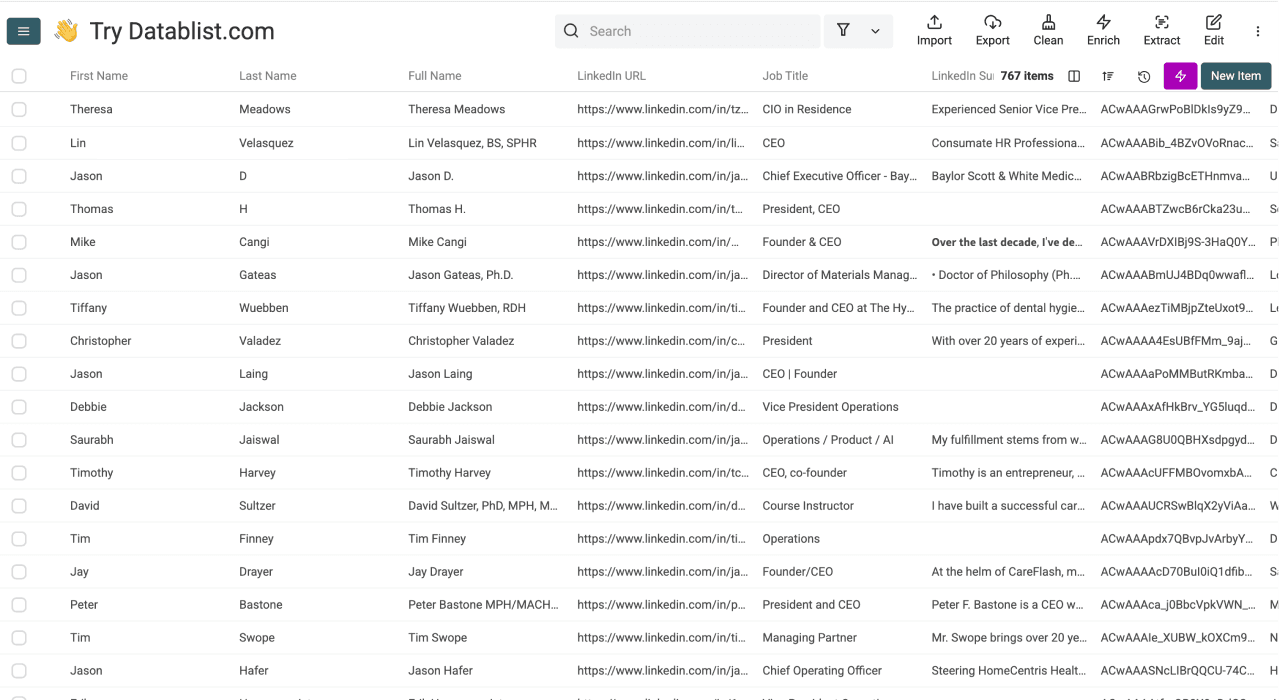Open the version history icon

point(1143,76)
